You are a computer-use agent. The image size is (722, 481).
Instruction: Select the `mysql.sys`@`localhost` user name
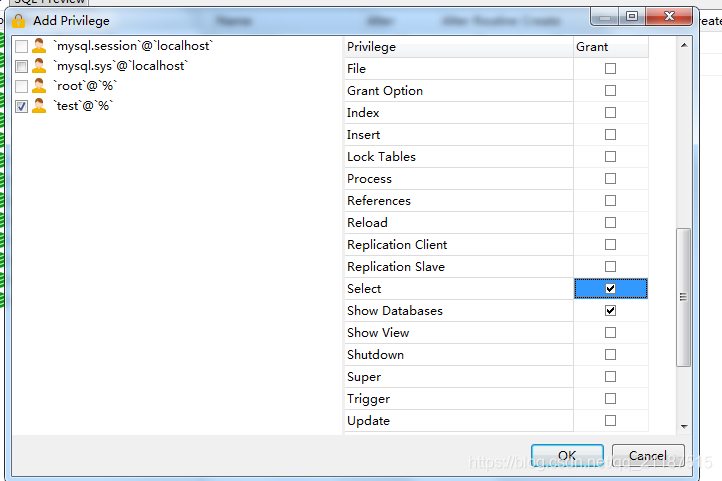tap(121, 66)
